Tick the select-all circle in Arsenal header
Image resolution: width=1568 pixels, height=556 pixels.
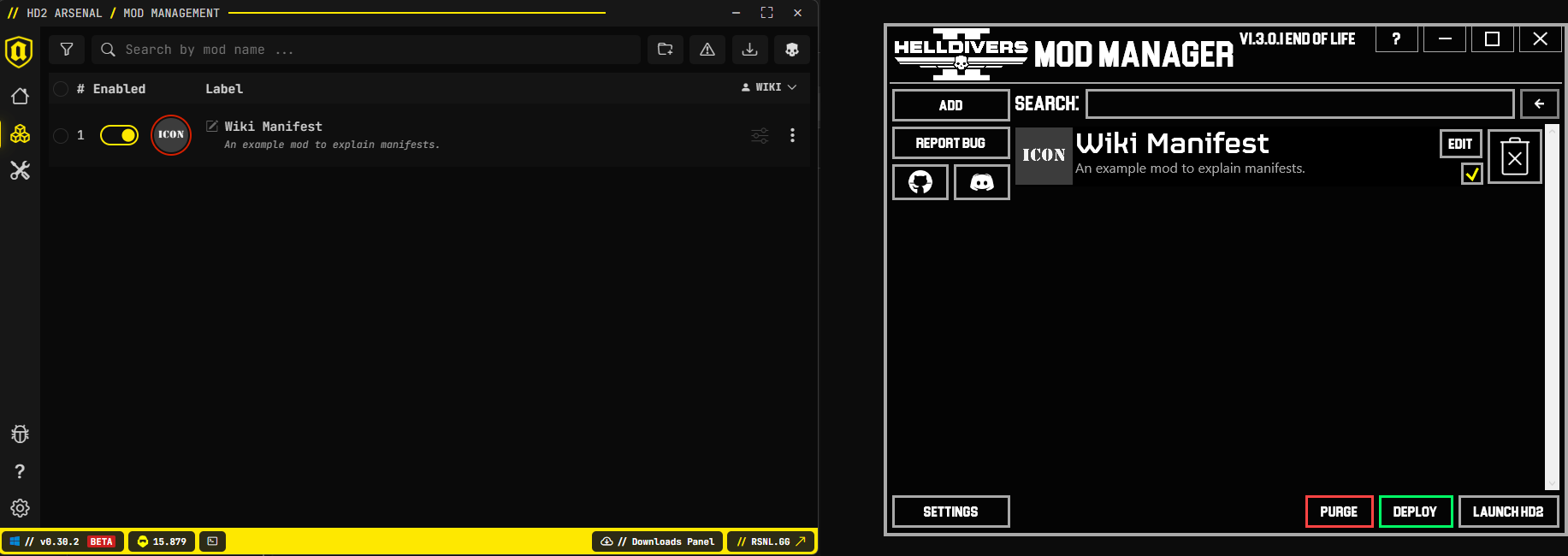pos(61,89)
